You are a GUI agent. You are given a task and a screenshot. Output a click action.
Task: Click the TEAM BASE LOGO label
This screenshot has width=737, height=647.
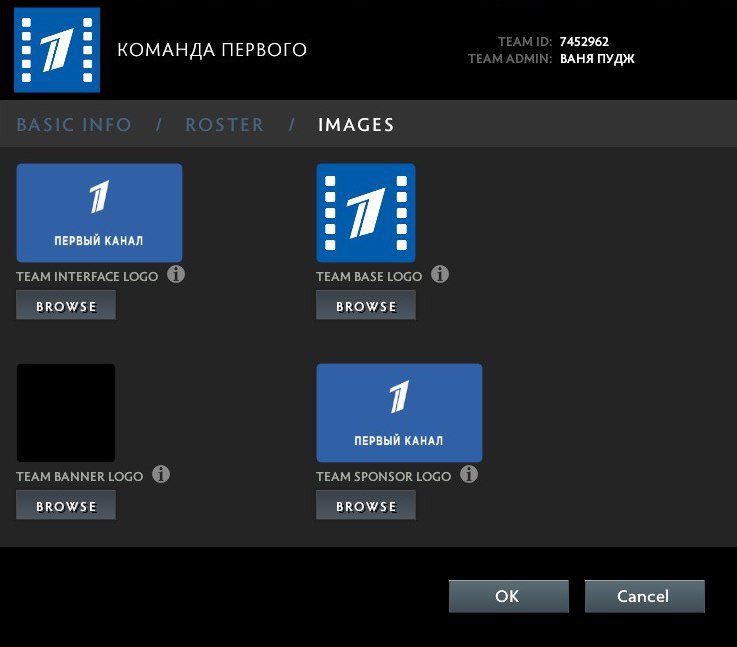click(369, 277)
